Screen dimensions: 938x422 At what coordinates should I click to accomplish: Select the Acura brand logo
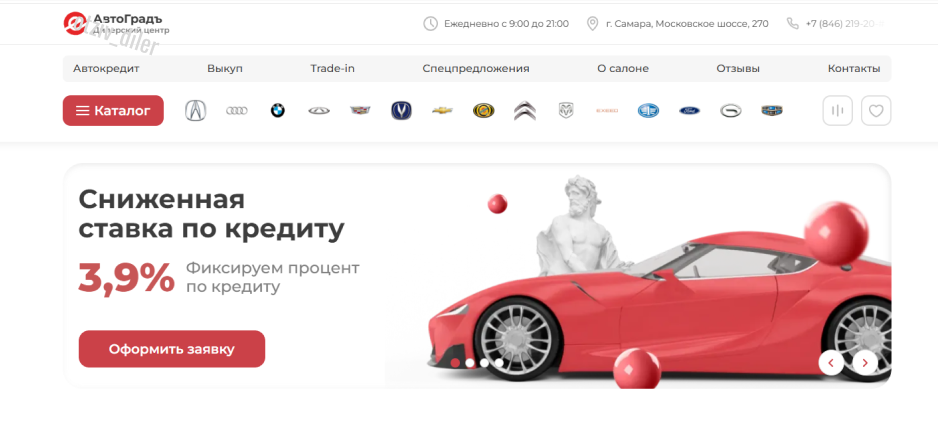(195, 110)
